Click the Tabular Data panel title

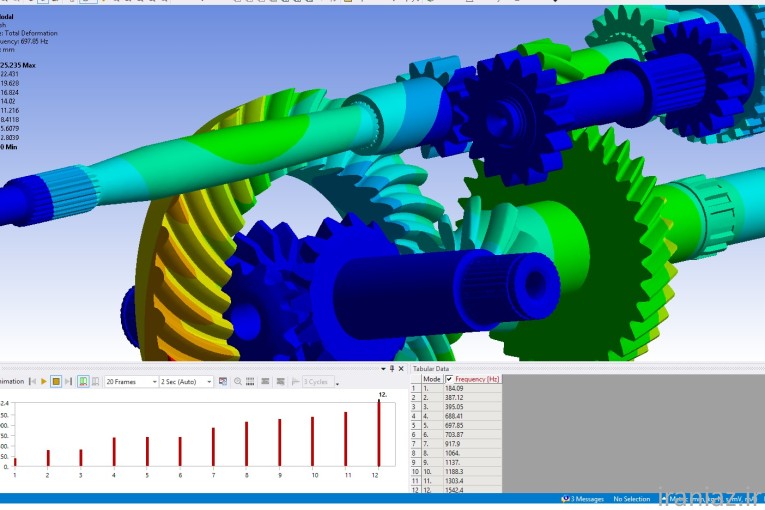pos(432,369)
